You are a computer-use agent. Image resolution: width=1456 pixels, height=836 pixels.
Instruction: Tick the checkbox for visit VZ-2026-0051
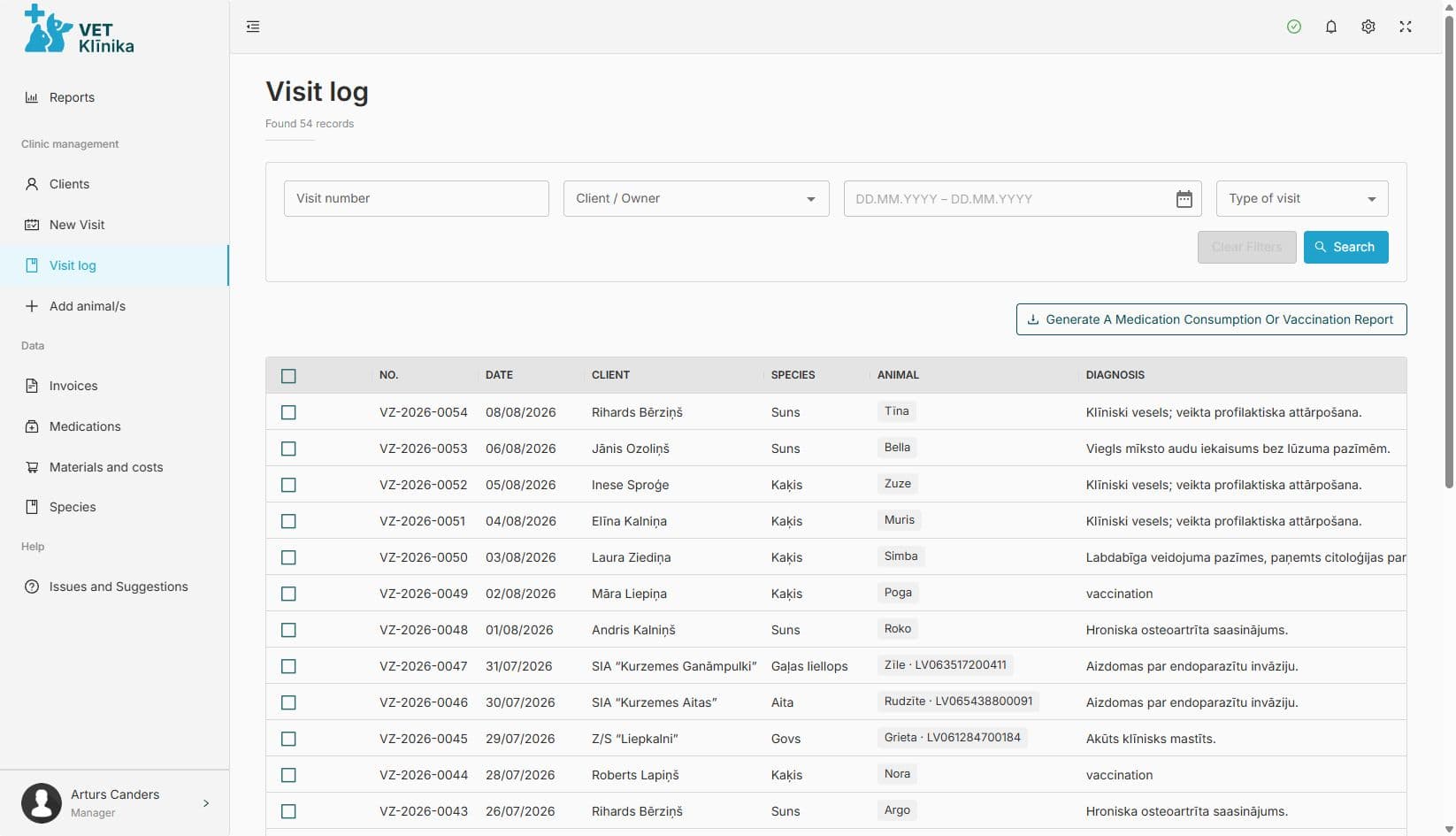tap(288, 521)
